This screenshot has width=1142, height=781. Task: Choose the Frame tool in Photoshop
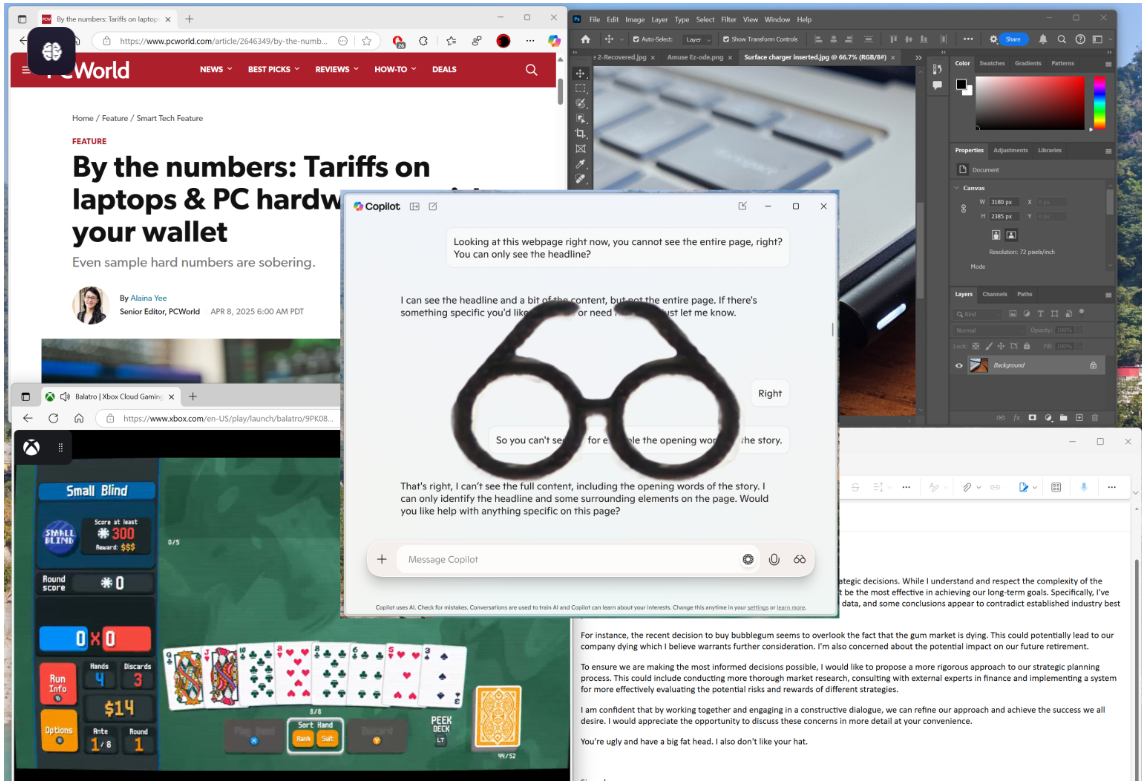[x=580, y=149]
